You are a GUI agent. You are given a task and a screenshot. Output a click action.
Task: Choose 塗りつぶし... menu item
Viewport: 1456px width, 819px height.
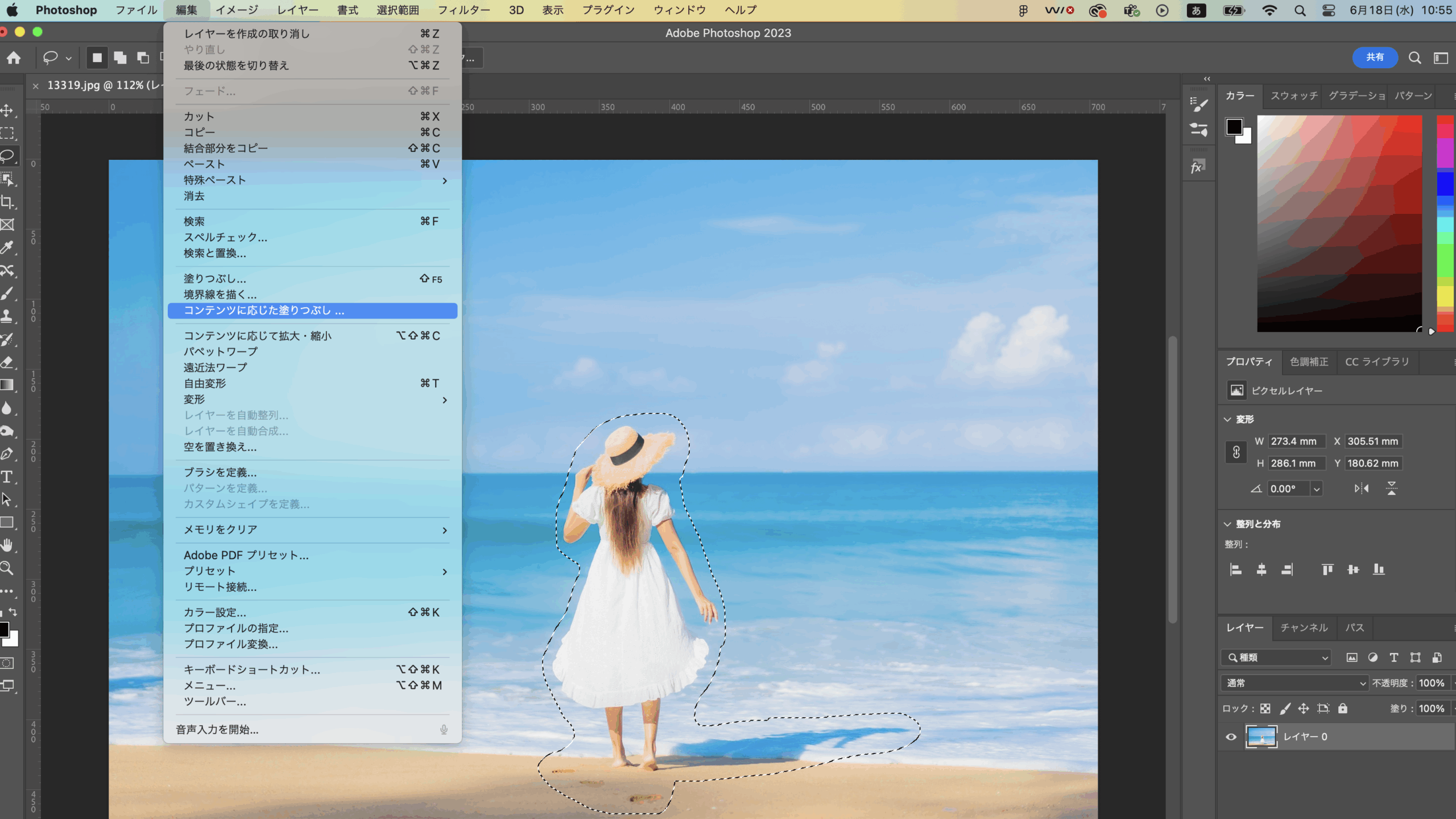tap(312, 279)
